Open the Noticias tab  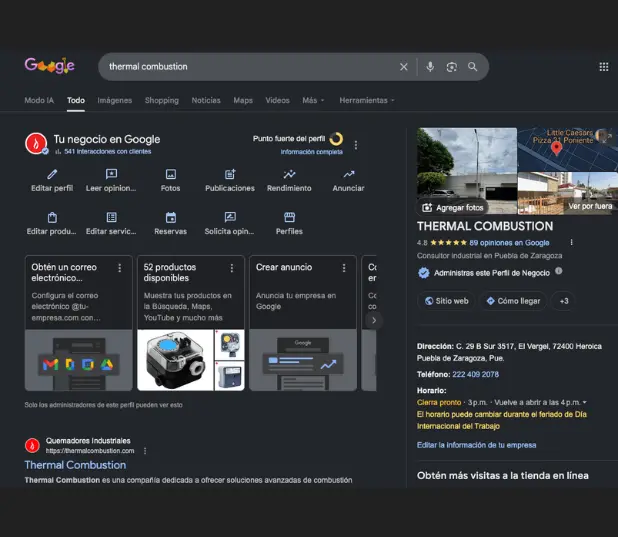click(206, 100)
